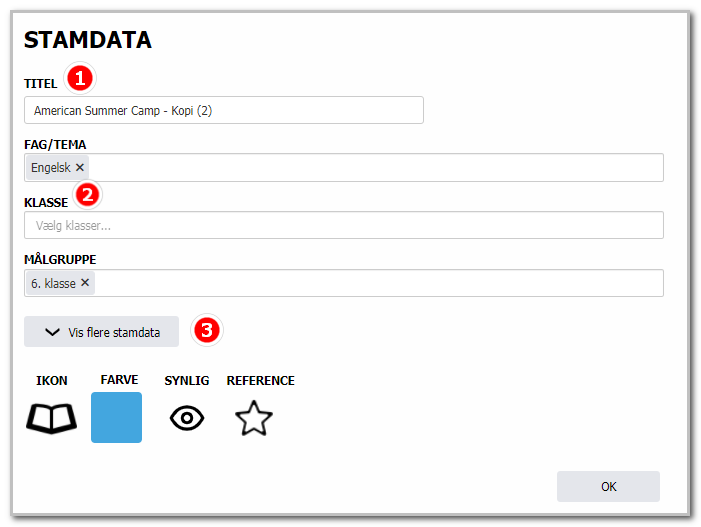Click into the TITEL text field
The width and height of the screenshot is (701, 527).
point(224,110)
